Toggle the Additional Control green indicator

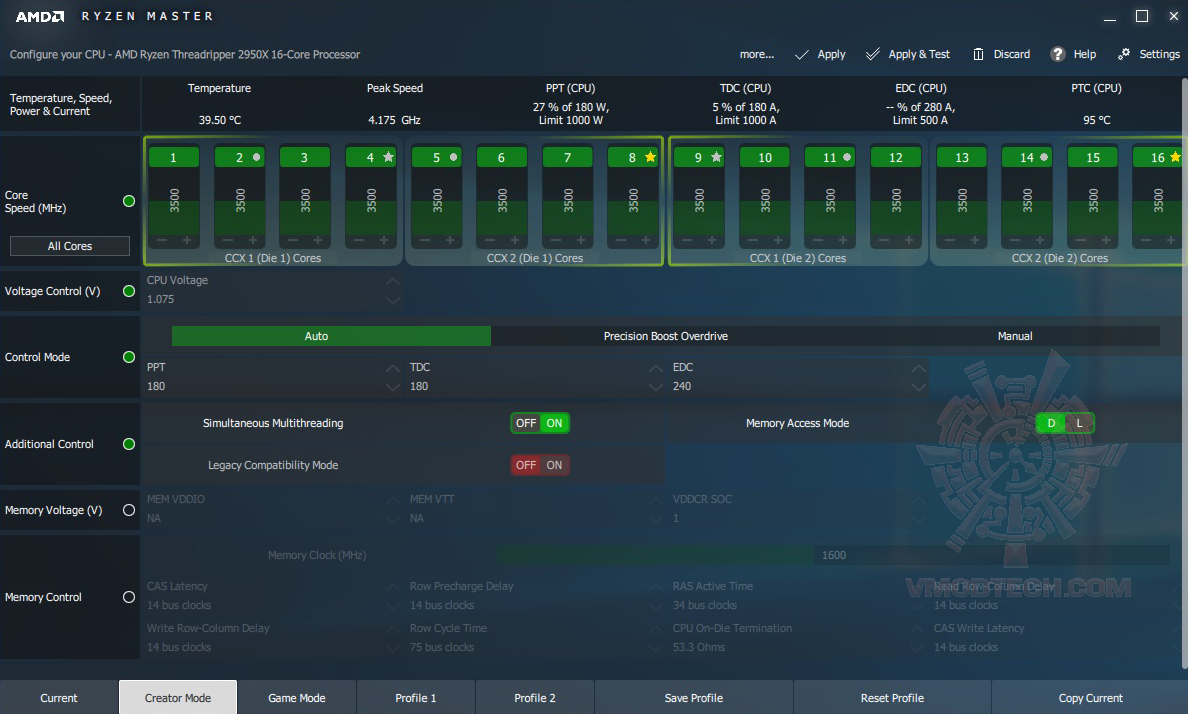(129, 444)
